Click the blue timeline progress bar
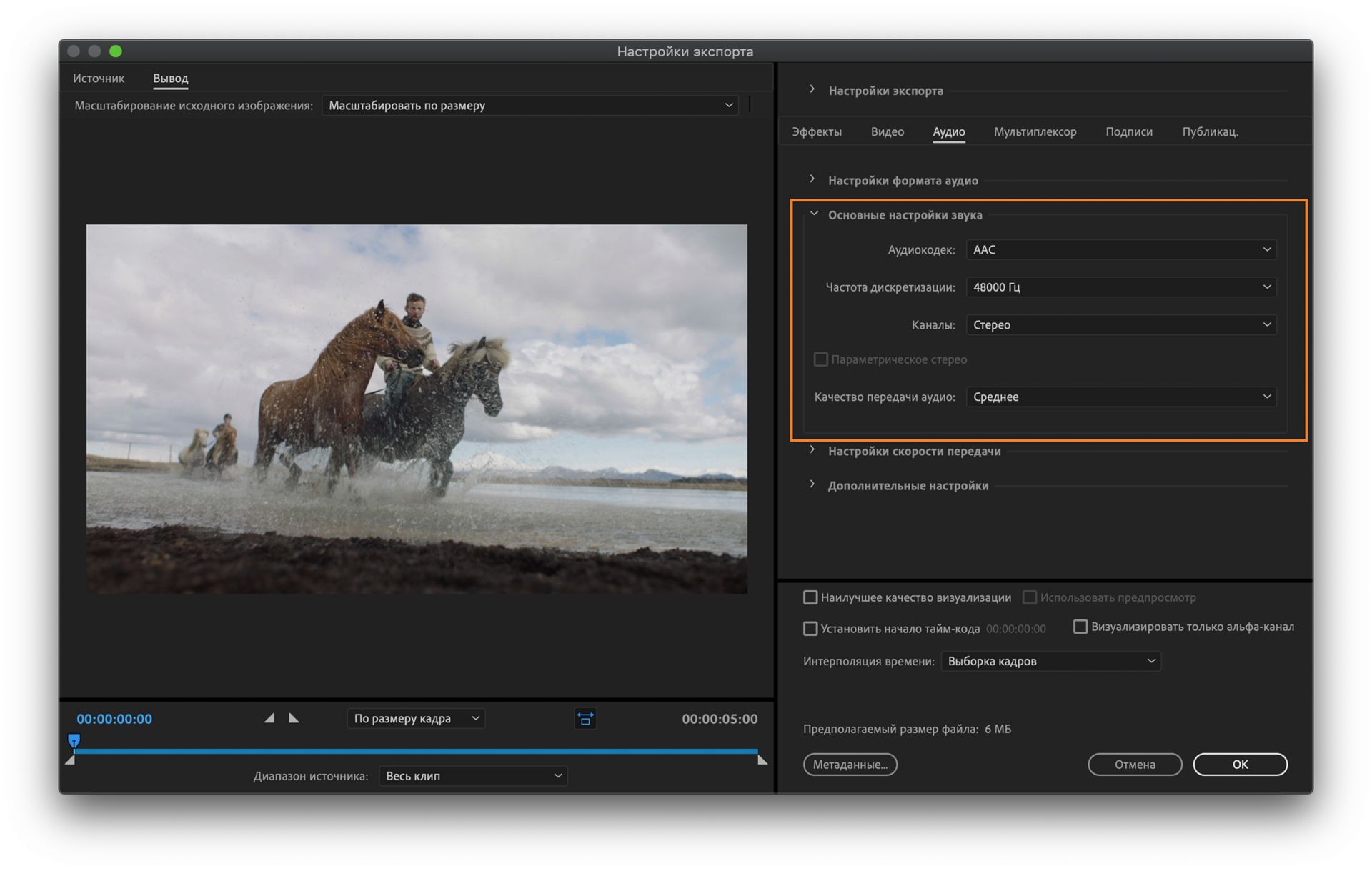 click(414, 751)
